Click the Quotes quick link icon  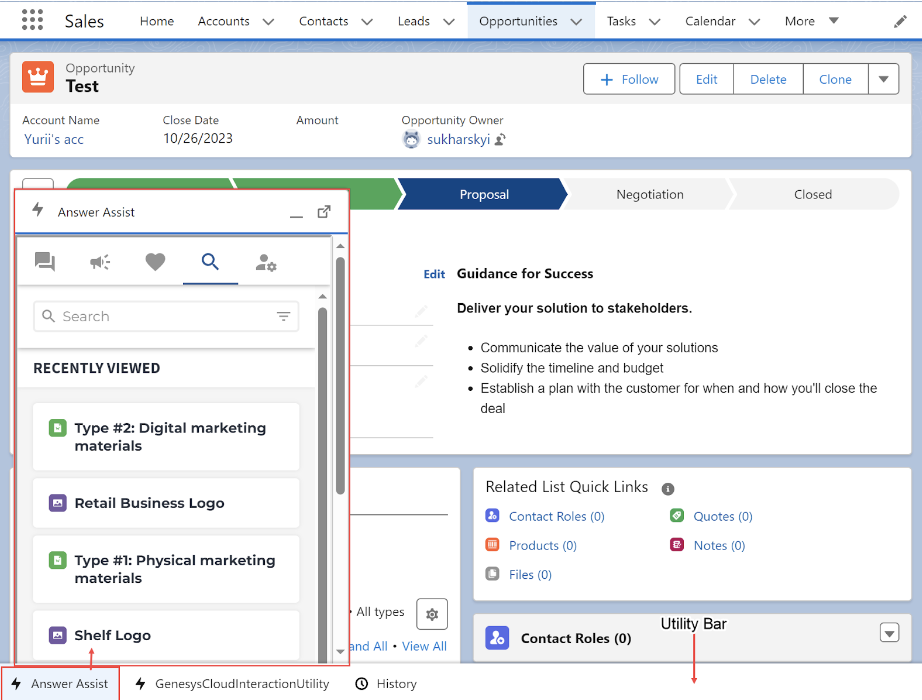pos(677,515)
